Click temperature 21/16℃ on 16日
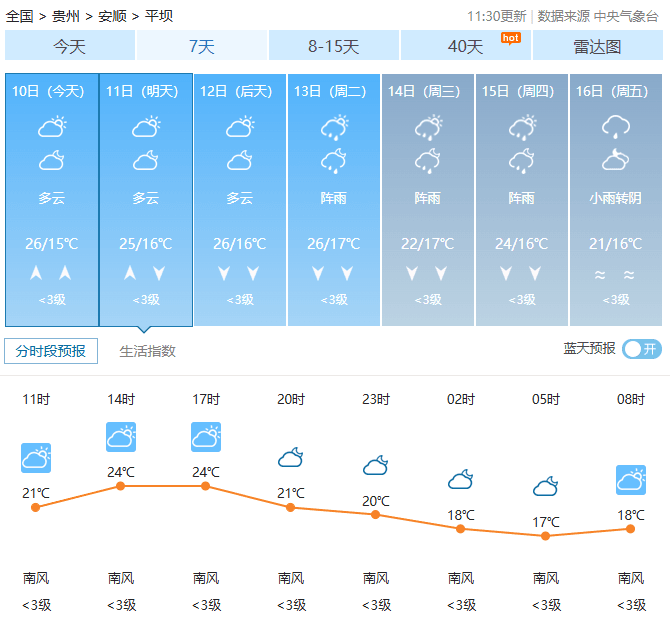 pyautogui.click(x=616, y=244)
